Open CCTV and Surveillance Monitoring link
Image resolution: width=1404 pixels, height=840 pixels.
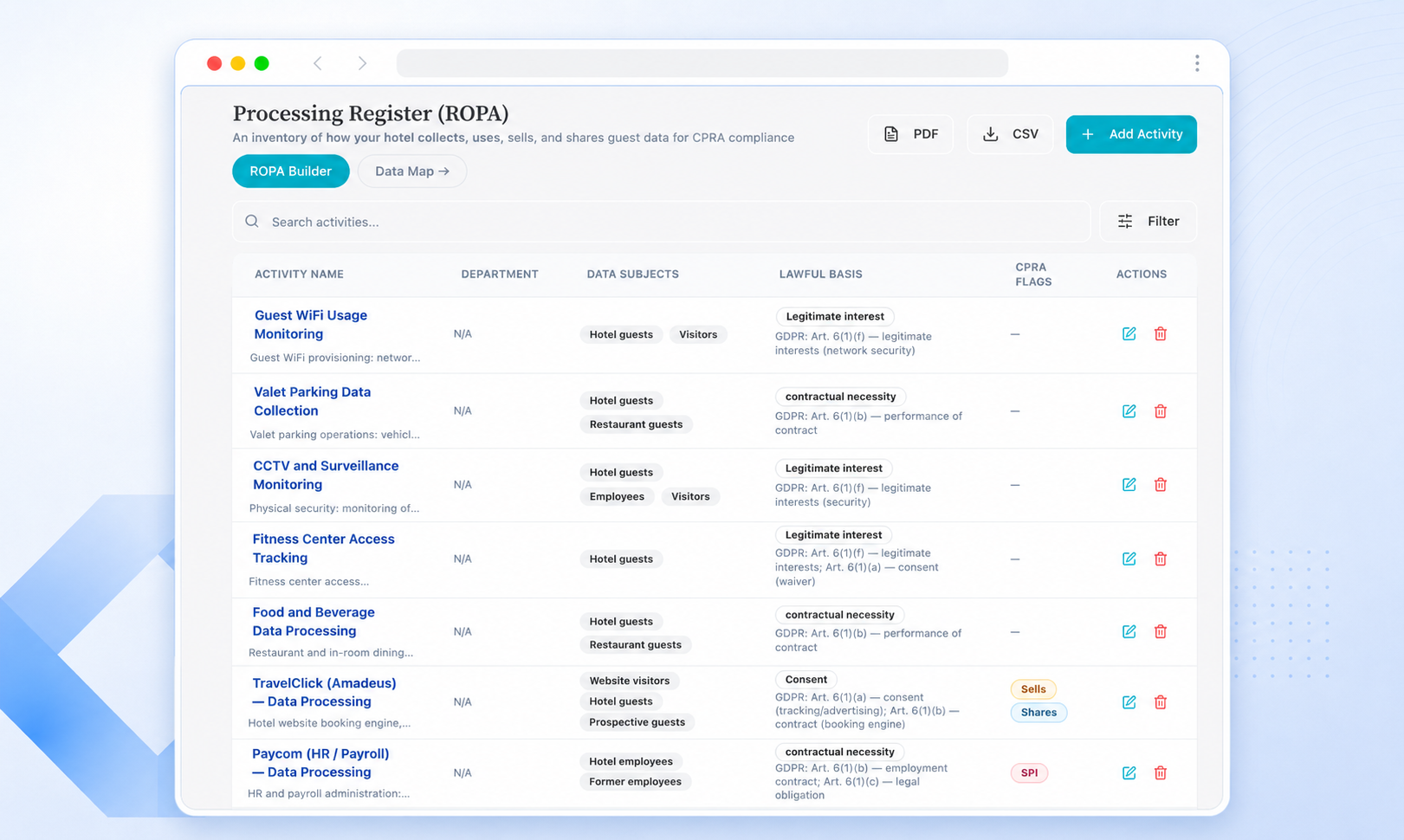(326, 475)
